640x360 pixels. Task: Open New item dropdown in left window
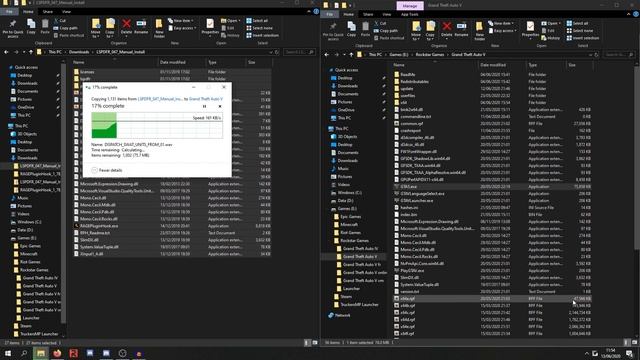coord(180,20)
